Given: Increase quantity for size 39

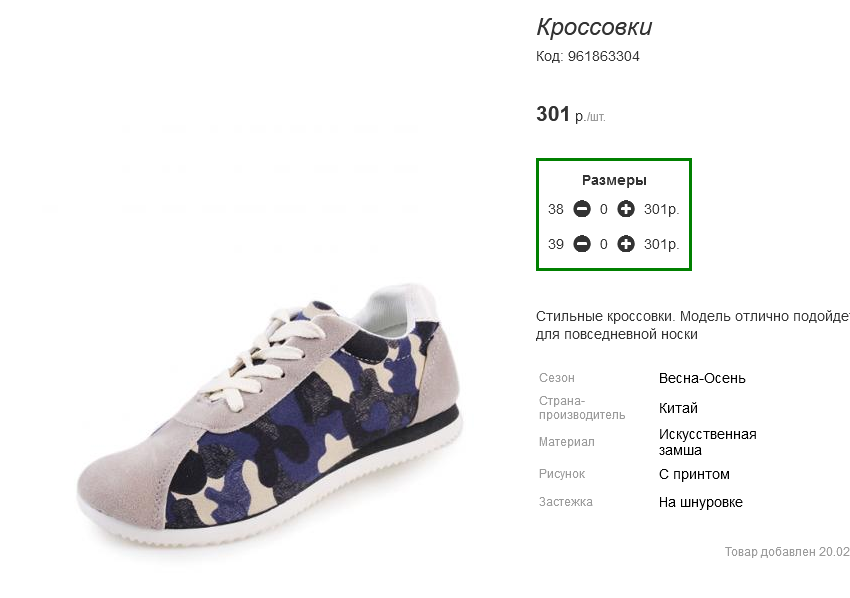Looking at the screenshot, I should [x=626, y=244].
